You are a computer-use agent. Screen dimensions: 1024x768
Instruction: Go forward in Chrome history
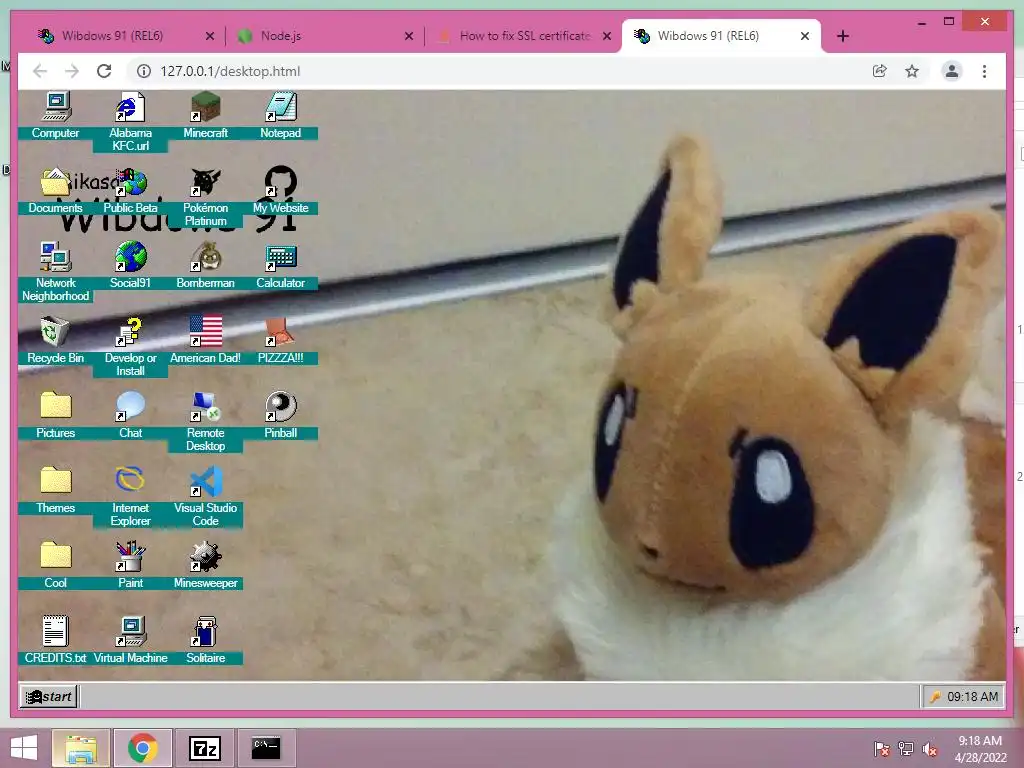click(72, 71)
